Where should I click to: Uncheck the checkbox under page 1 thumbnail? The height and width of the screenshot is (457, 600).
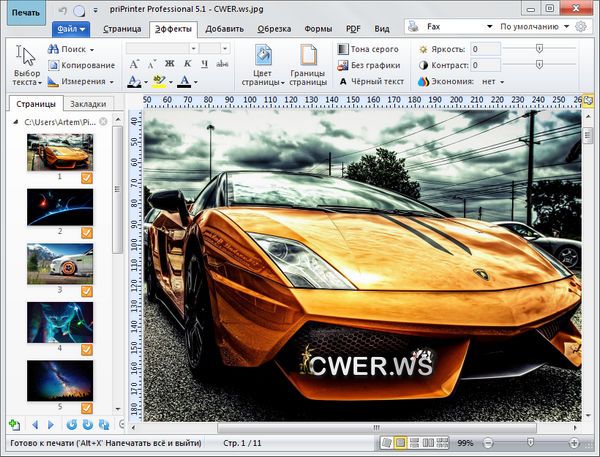click(86, 177)
